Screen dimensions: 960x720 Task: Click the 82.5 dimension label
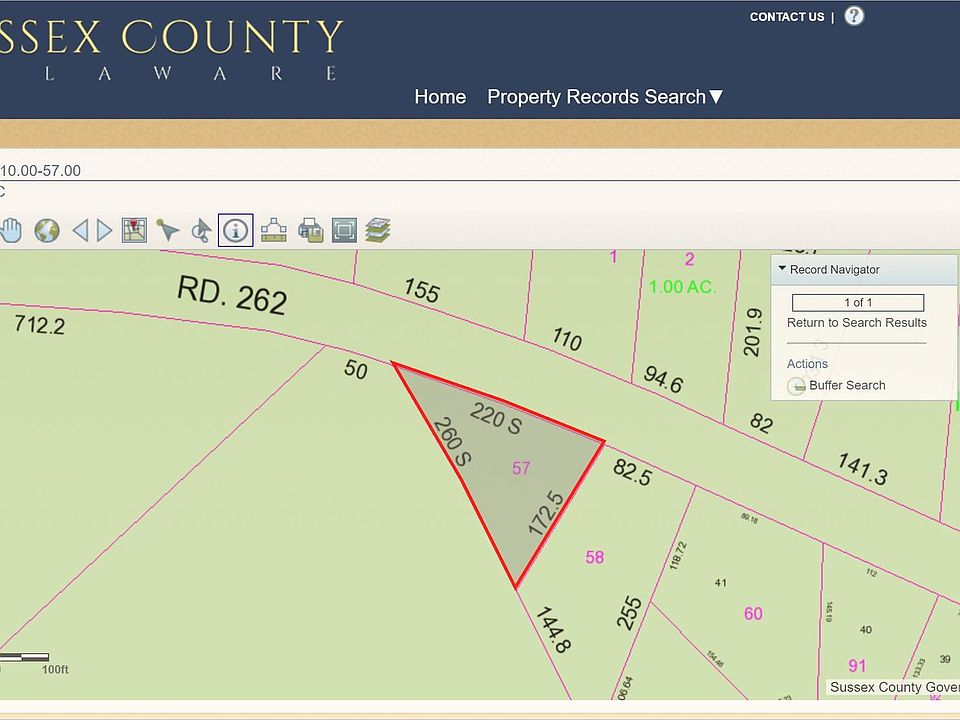click(632, 472)
